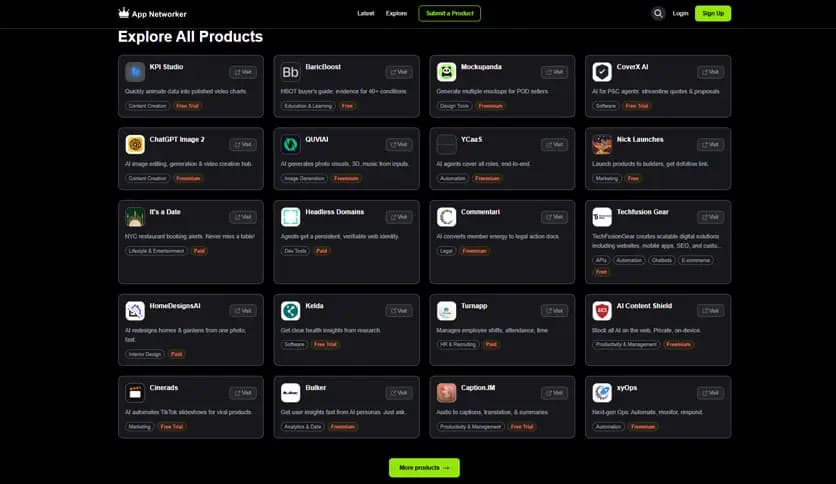This screenshot has height=484, width=836.
Task: Click the ChatGPT Image 2 icon
Action: 135,144
